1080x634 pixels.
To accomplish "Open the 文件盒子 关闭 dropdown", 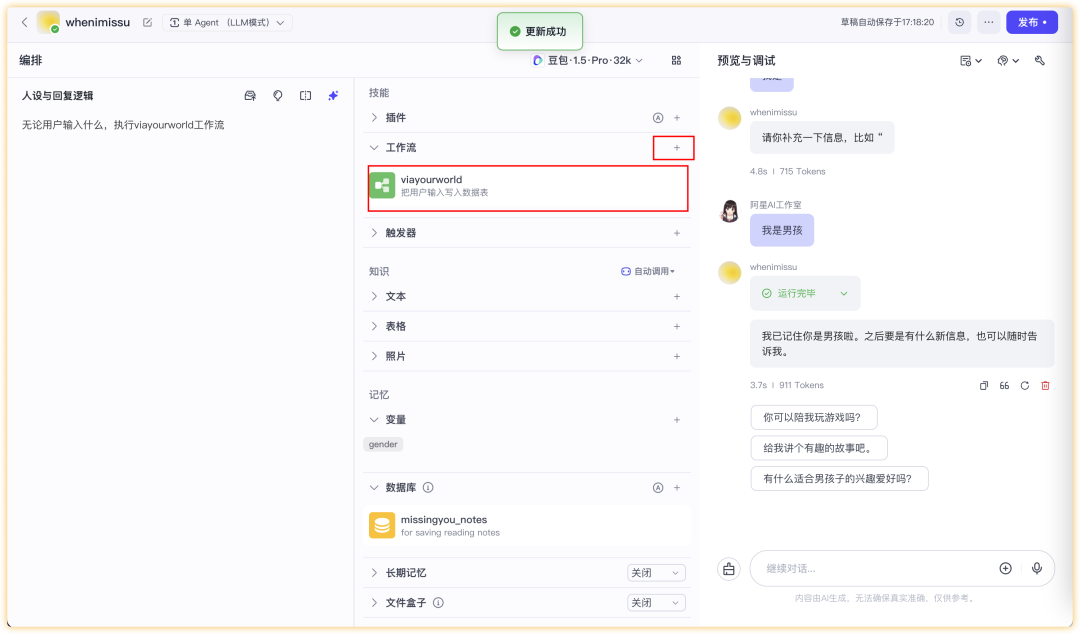I will point(656,603).
